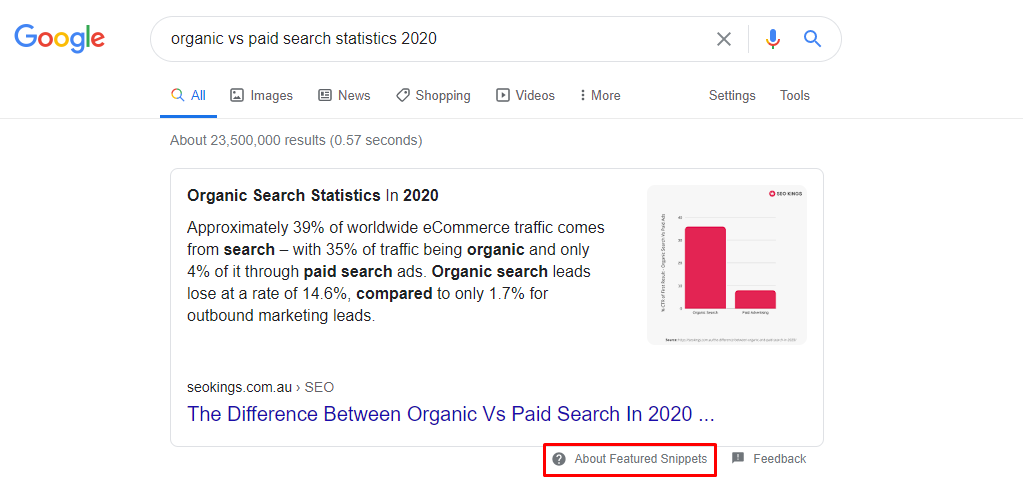Open 'The Difference Between Organic Vs Paid Search' link

[x=450, y=414]
